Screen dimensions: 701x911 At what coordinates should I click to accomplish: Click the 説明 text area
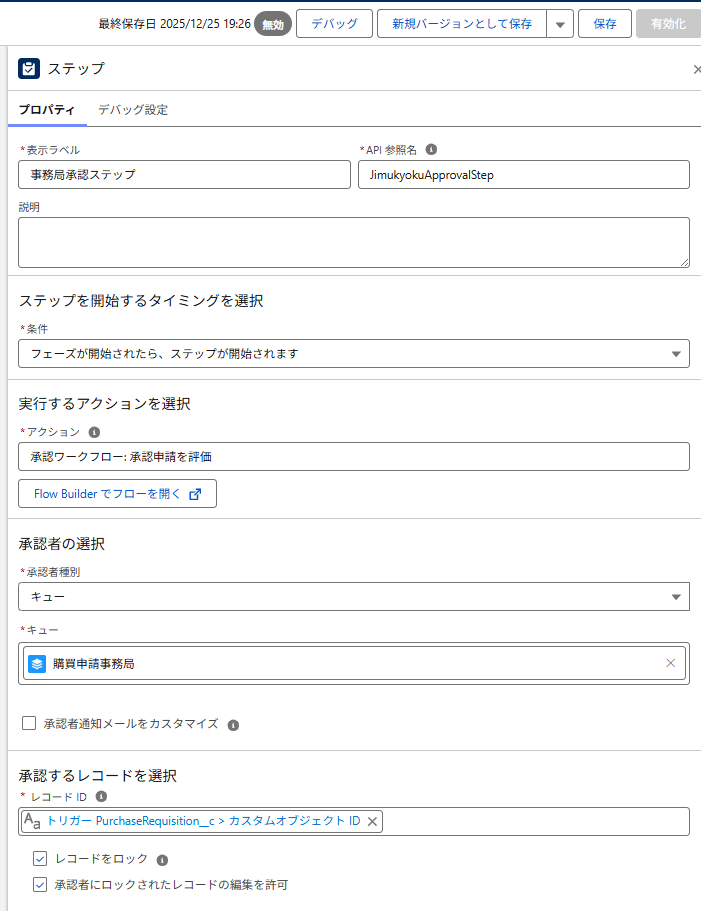[x=354, y=242]
